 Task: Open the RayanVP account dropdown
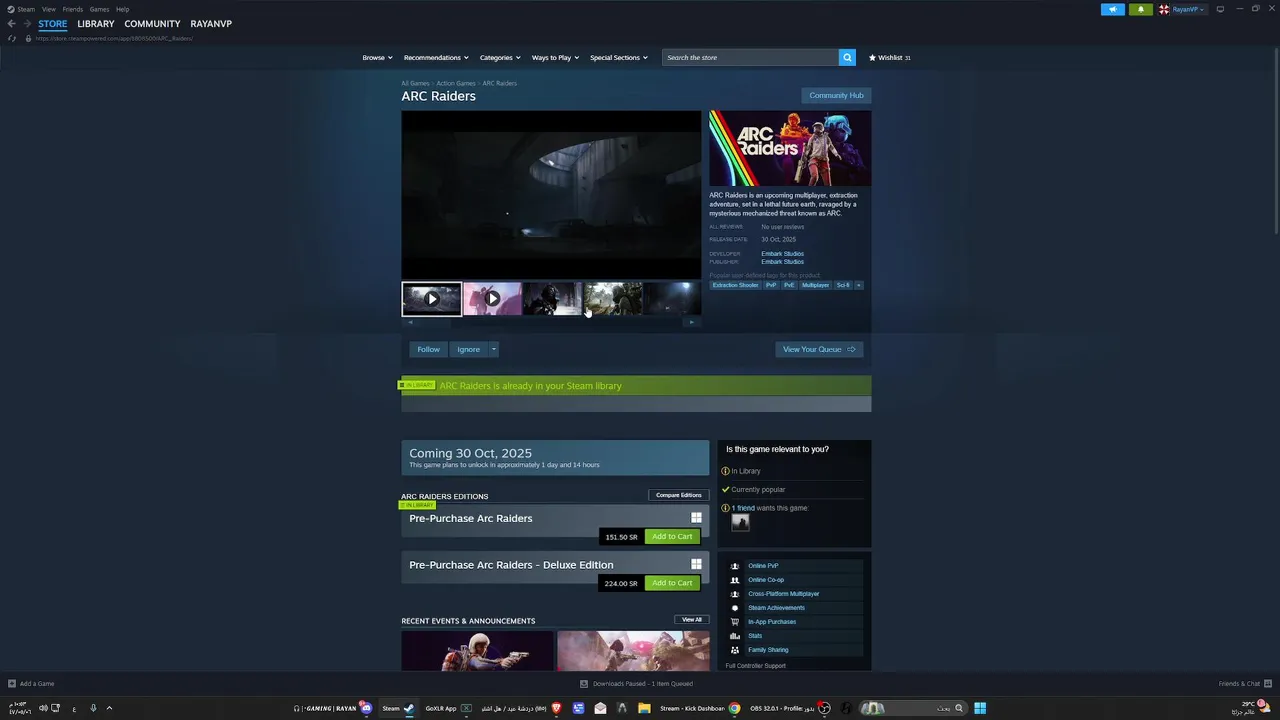click(1183, 9)
